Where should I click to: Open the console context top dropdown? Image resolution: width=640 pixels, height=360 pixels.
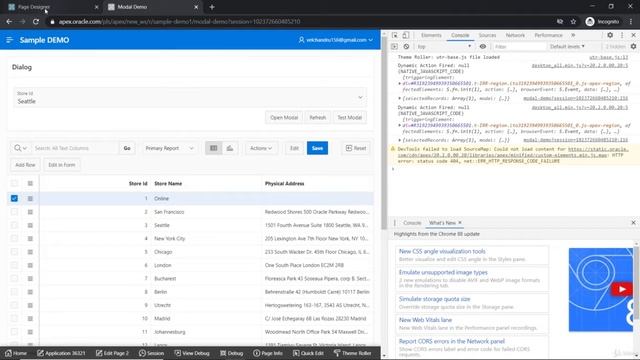(444, 47)
